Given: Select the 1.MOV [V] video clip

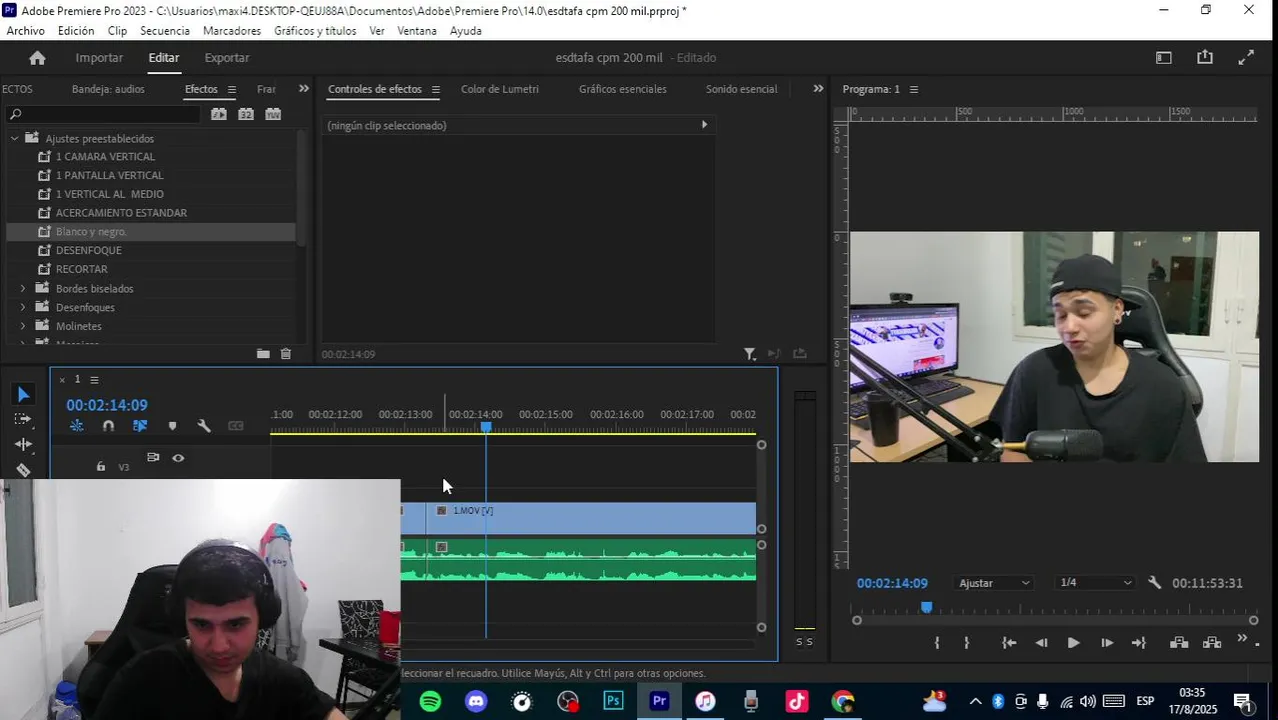Looking at the screenshot, I should tap(590, 518).
